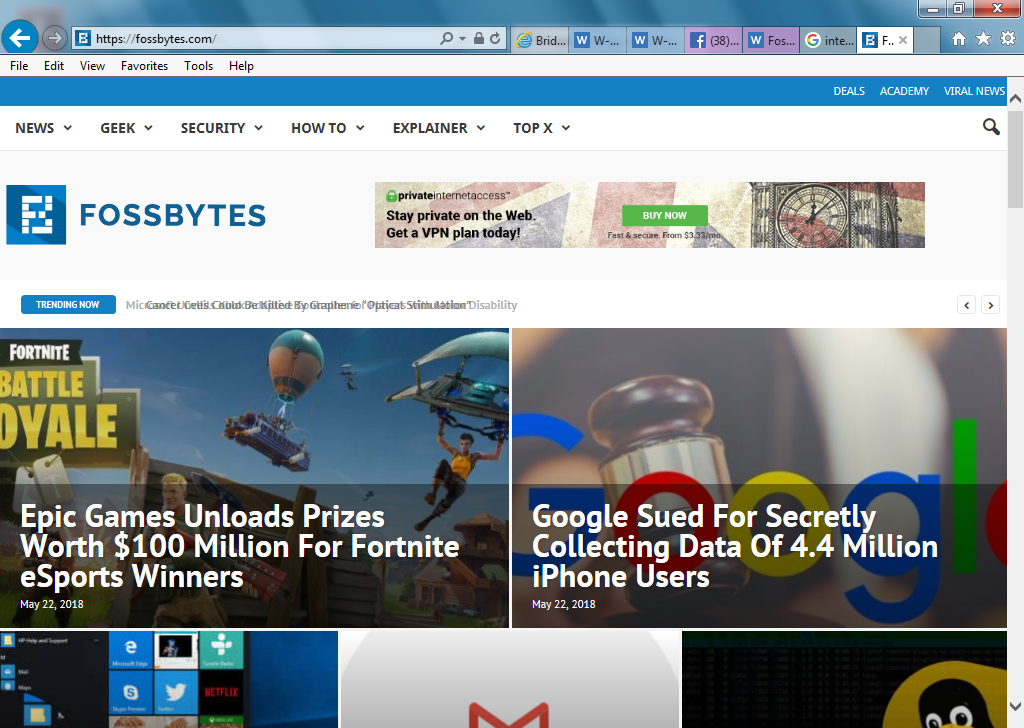1024x728 pixels.
Task: Click the browser Forward arrow button
Action: 55,39
